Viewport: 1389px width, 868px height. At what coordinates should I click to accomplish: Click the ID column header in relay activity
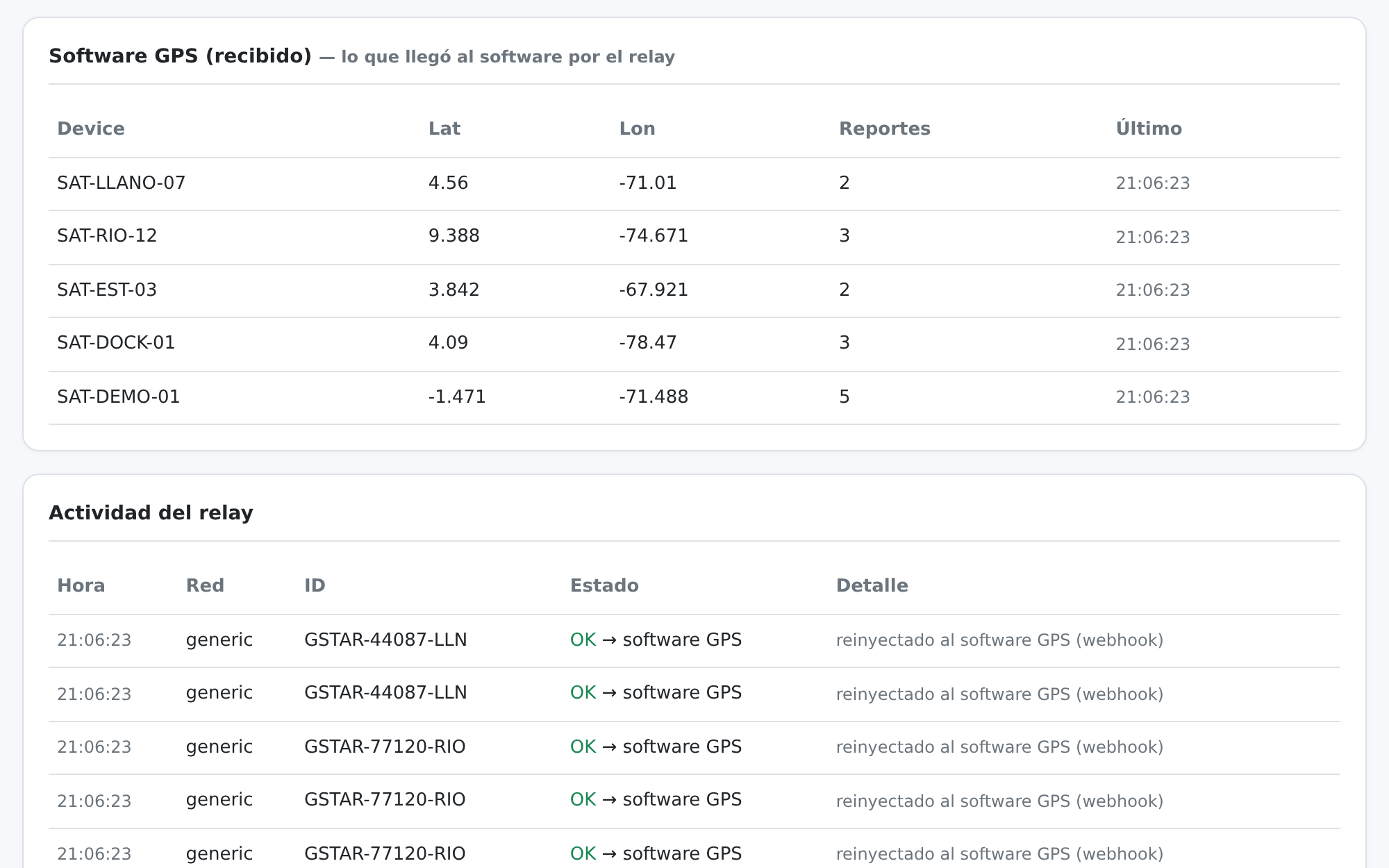(315, 585)
